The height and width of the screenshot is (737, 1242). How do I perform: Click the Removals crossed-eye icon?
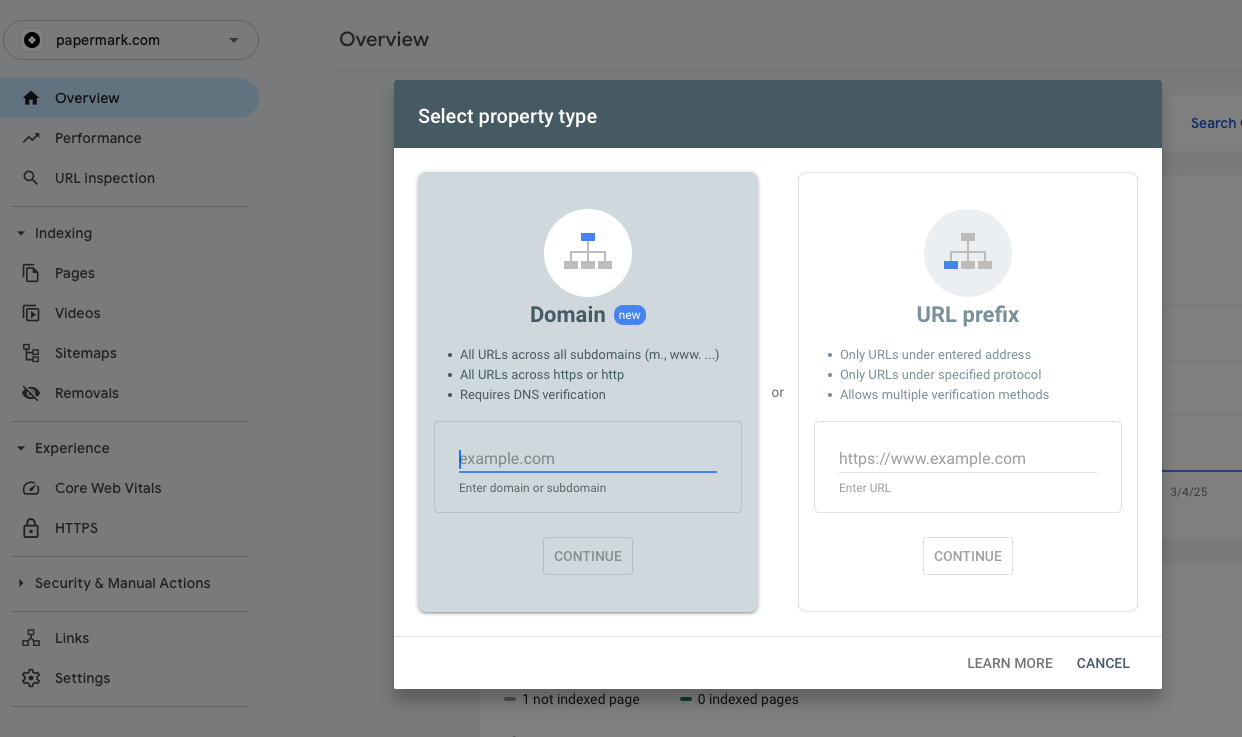pos(31,393)
